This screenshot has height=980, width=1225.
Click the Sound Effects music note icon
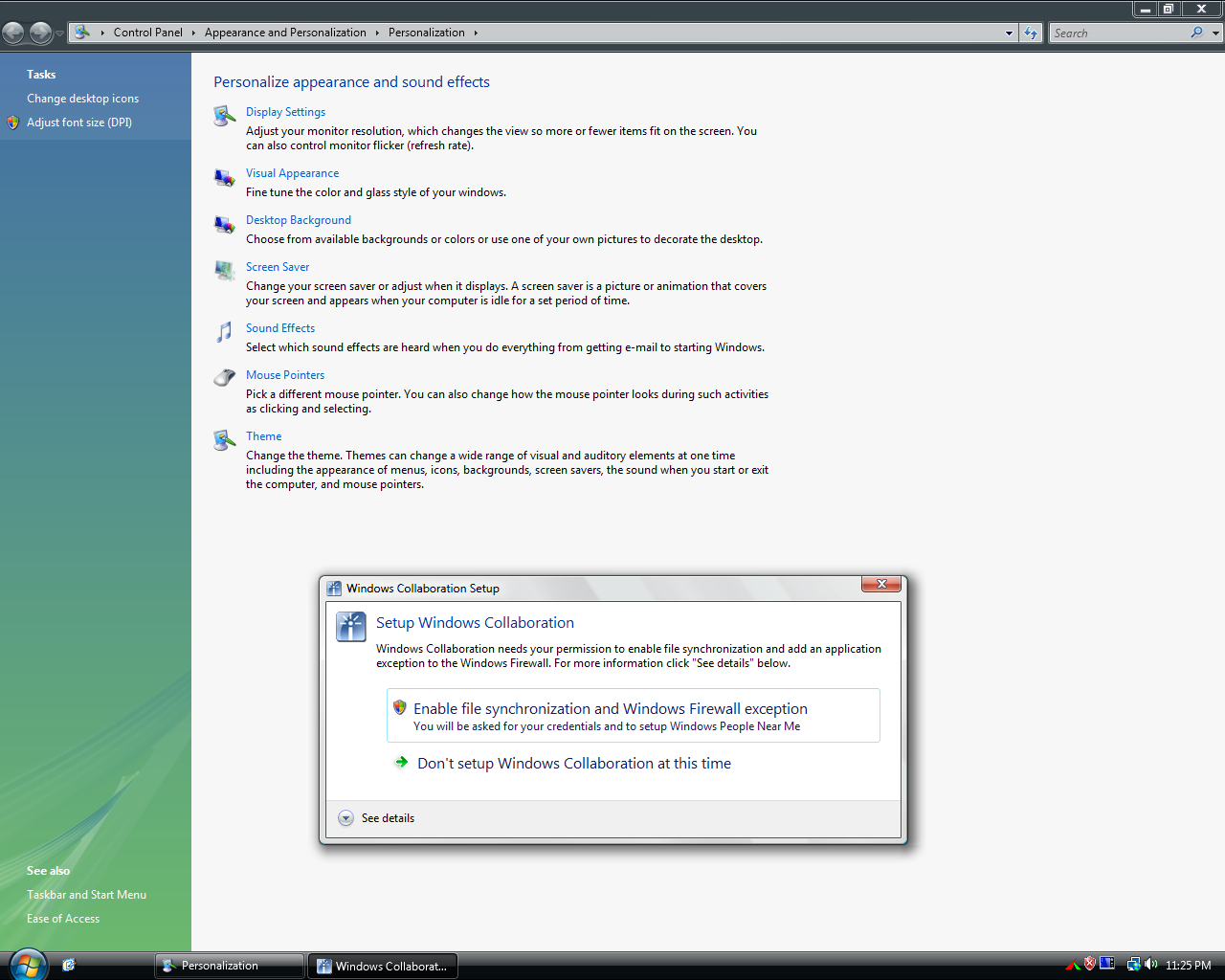pyautogui.click(x=224, y=332)
